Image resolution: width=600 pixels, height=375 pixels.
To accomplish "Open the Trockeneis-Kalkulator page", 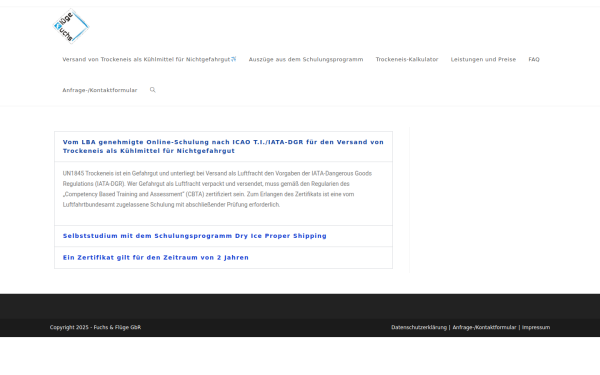I will pos(407,59).
